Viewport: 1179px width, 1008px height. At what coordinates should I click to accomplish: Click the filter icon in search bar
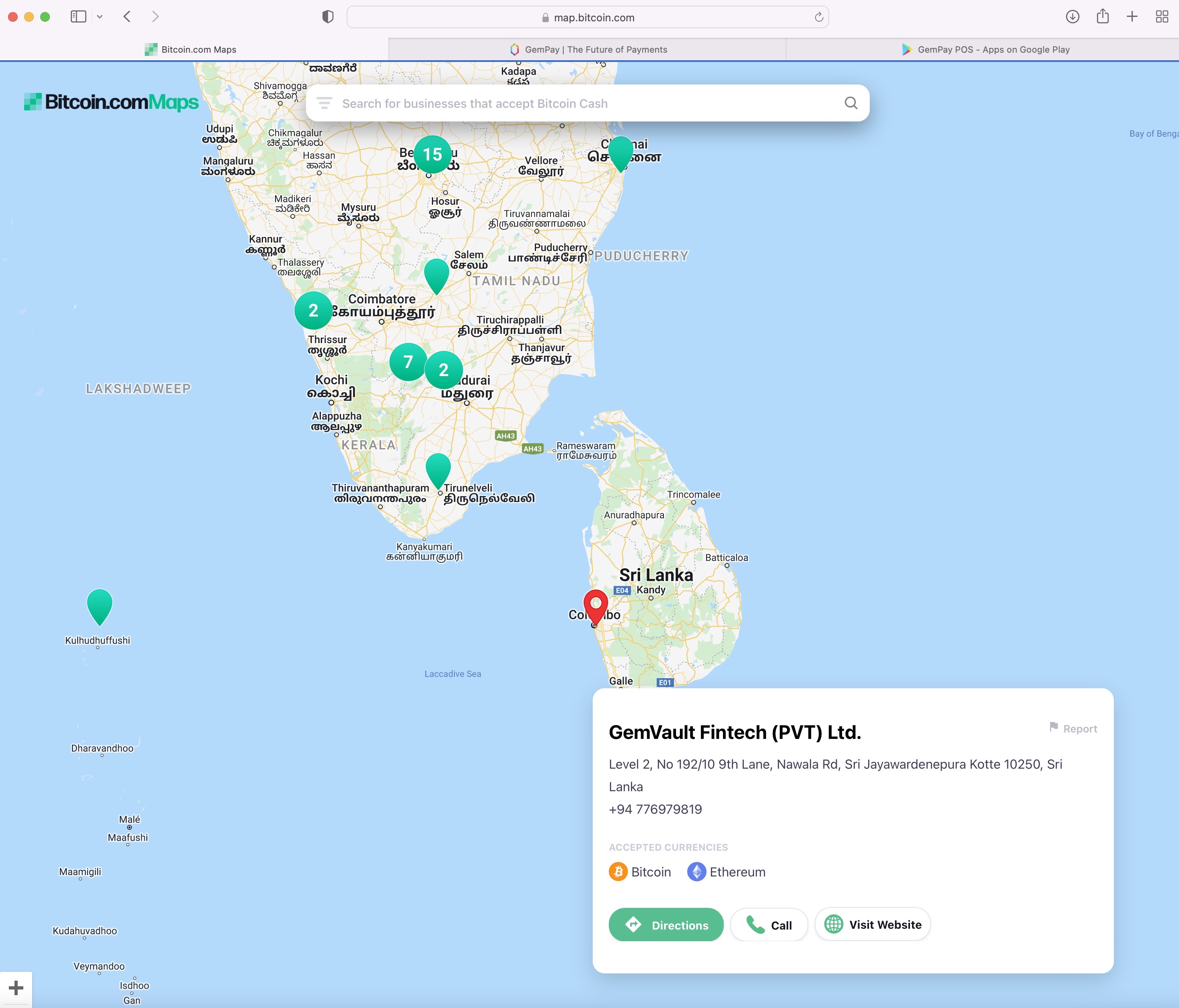pyautogui.click(x=325, y=103)
